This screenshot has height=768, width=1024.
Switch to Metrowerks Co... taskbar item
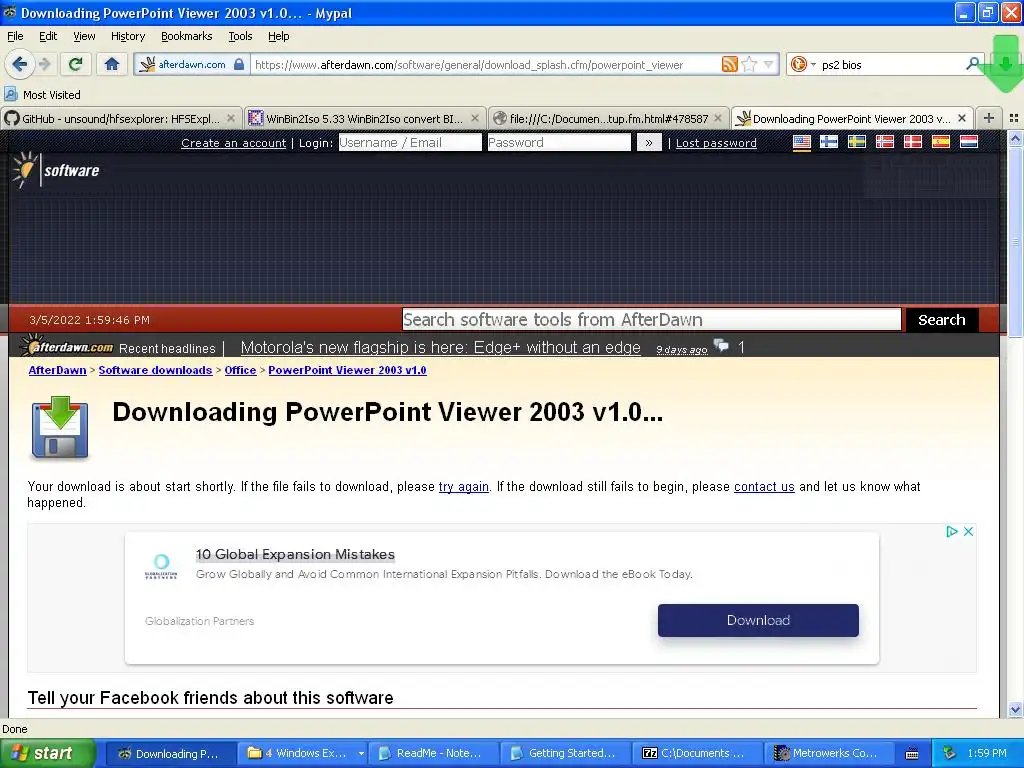(x=828, y=753)
